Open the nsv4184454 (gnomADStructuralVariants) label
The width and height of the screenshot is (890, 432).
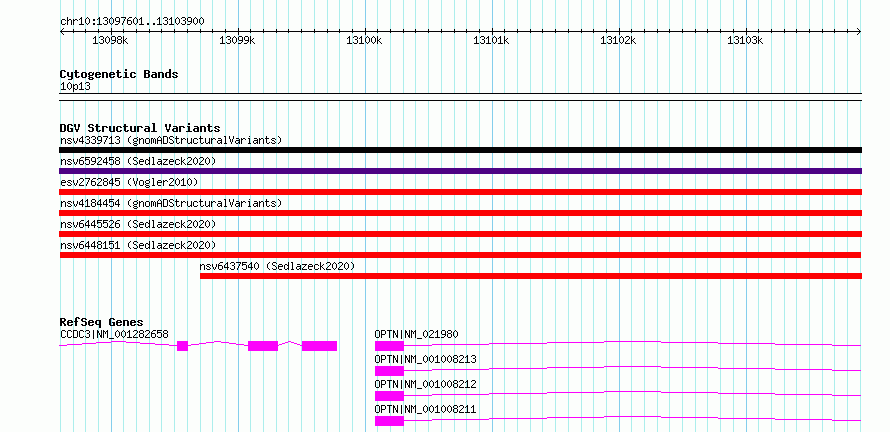[171, 203]
